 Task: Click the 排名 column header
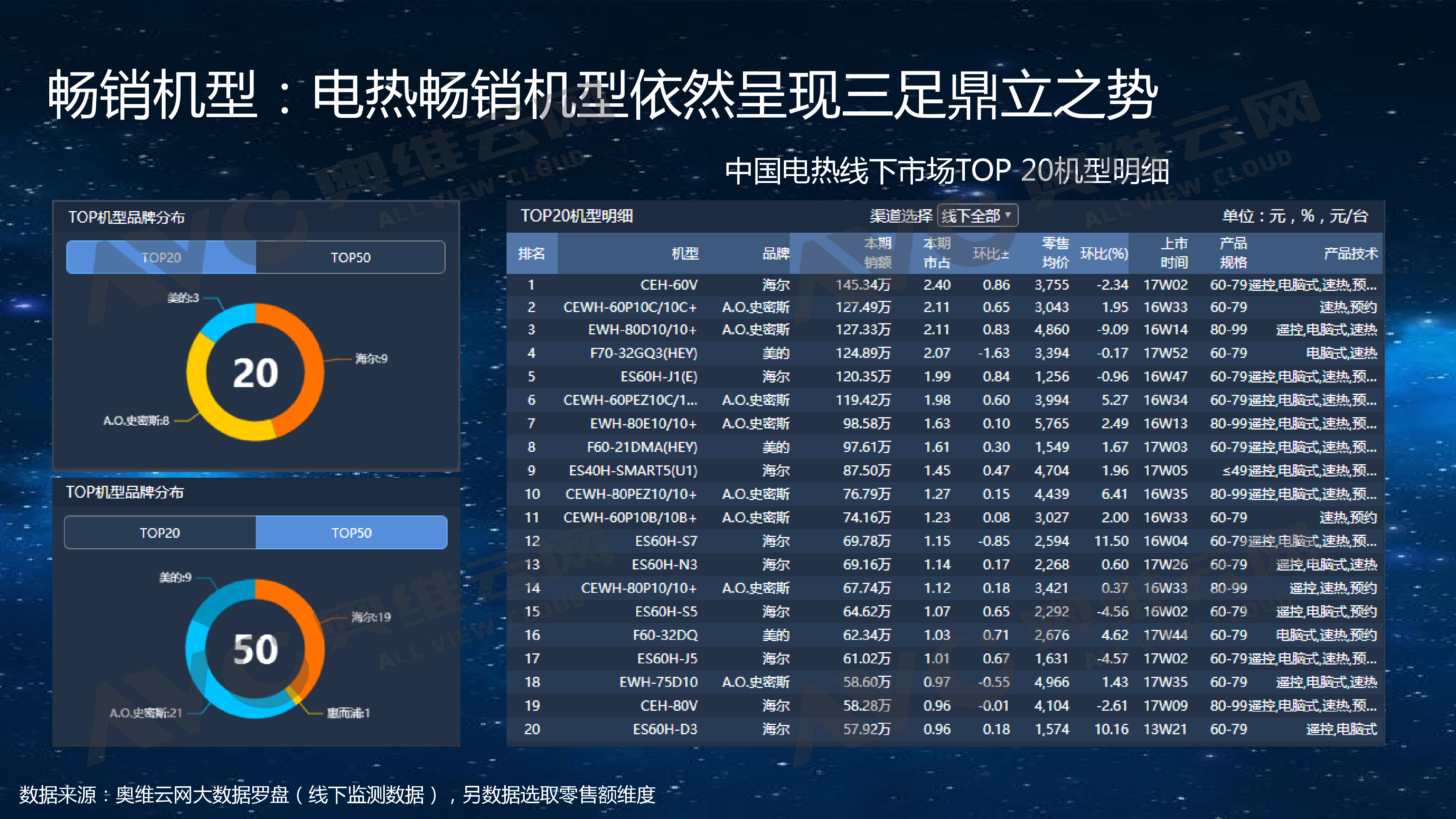[x=531, y=253]
